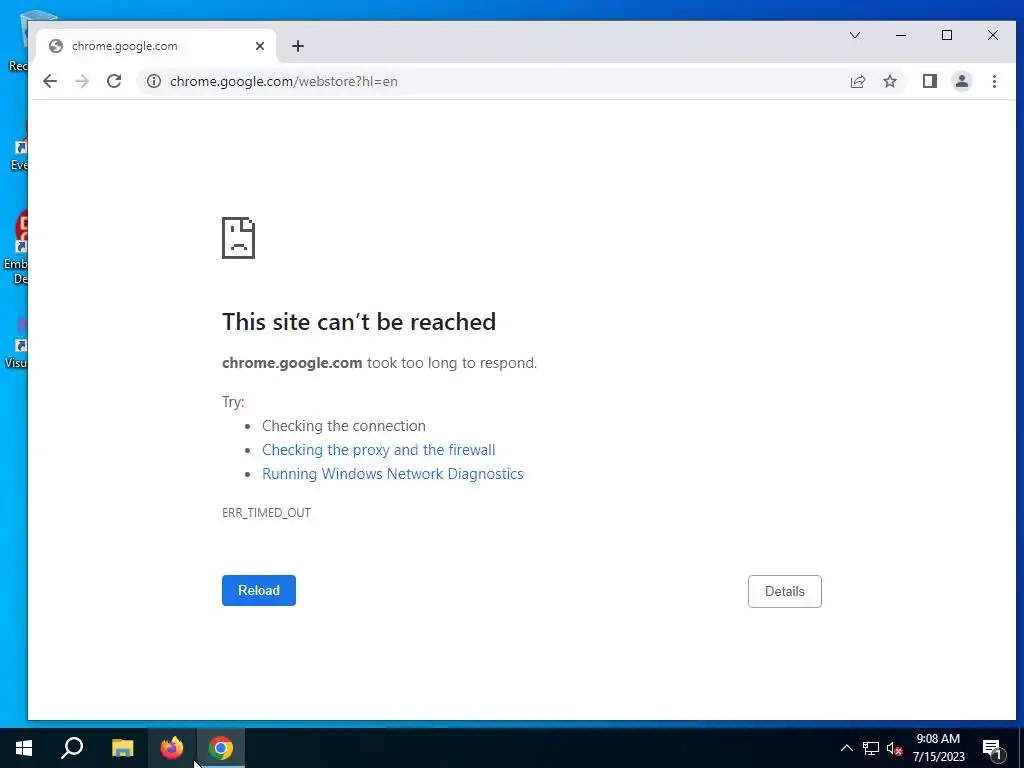
Task: Maximize the Chrome window
Action: (946, 35)
